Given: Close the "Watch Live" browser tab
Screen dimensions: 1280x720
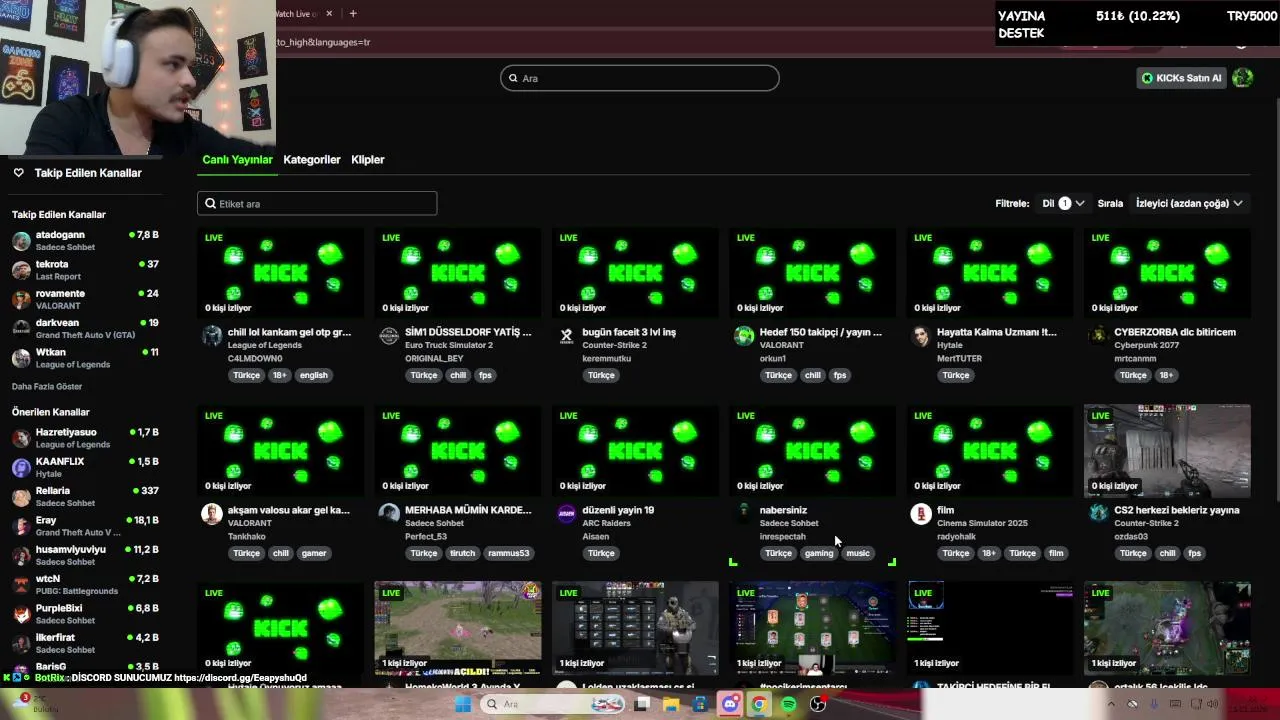Looking at the screenshot, I should click(x=330, y=13).
